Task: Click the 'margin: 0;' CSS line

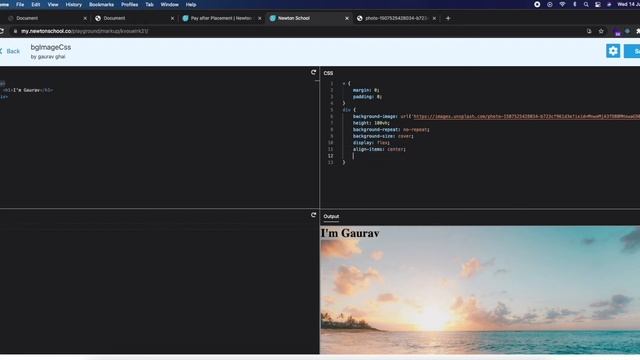Action: pos(366,90)
